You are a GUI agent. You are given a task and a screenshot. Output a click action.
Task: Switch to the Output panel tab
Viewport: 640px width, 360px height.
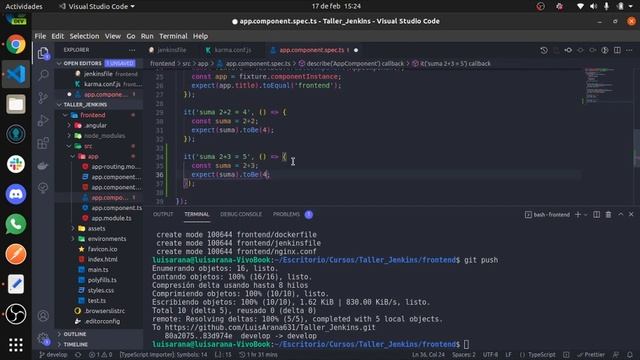(163, 214)
